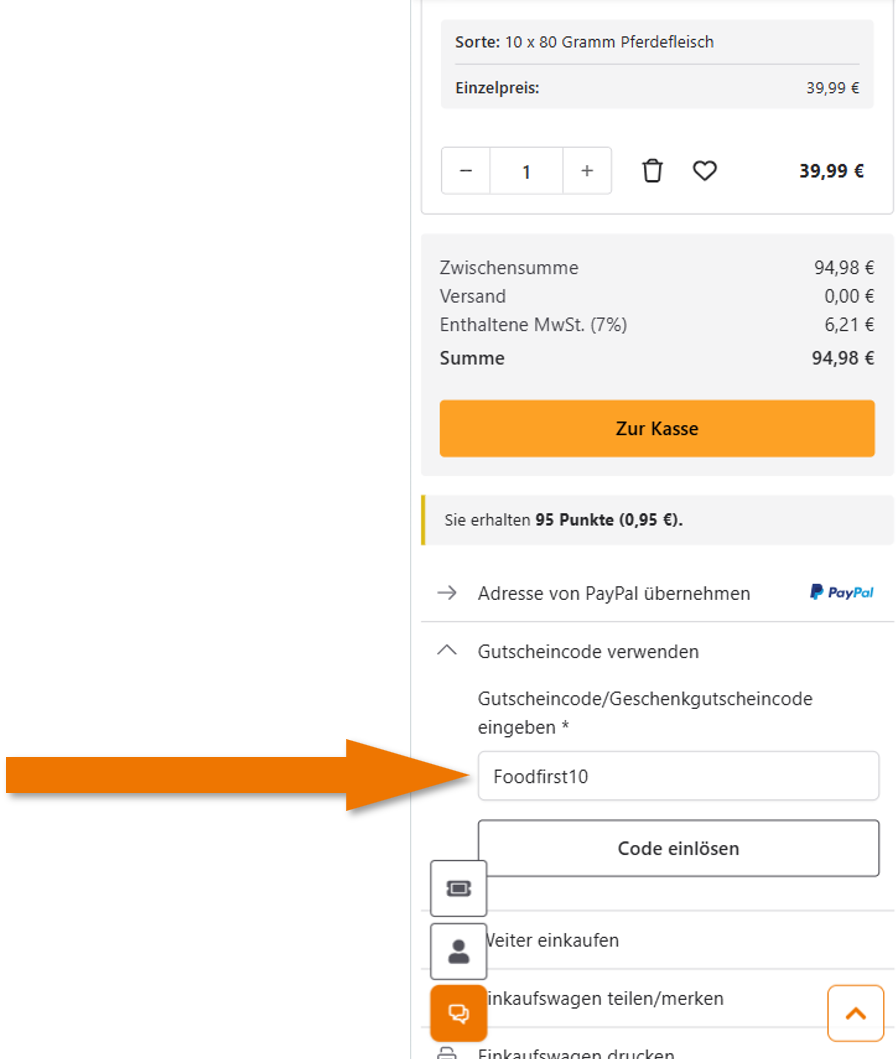Click the PayPal logo
The height and width of the screenshot is (1059, 896).
click(841, 593)
